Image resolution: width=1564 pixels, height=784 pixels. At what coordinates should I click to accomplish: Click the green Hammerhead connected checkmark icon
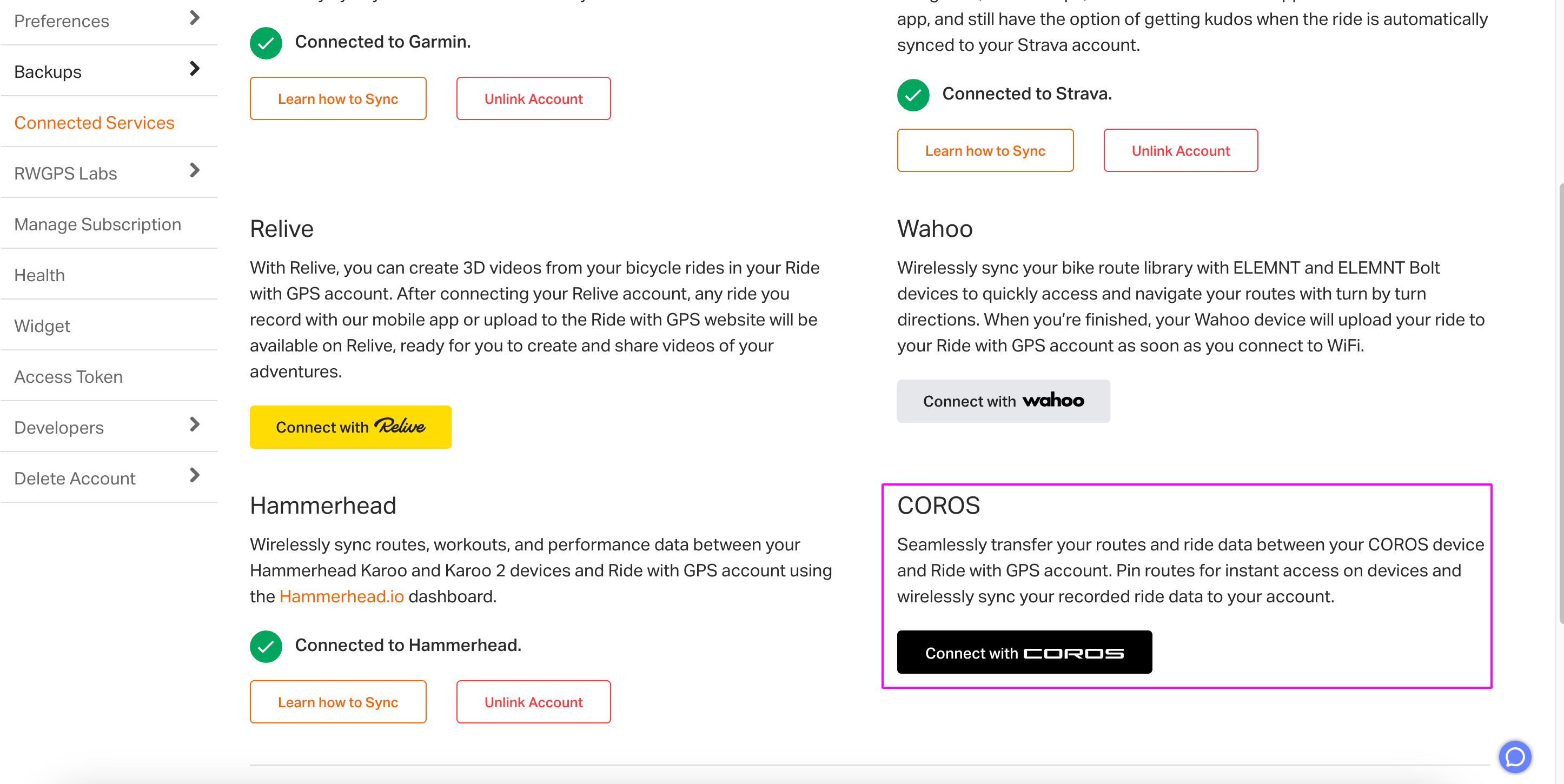[266, 646]
